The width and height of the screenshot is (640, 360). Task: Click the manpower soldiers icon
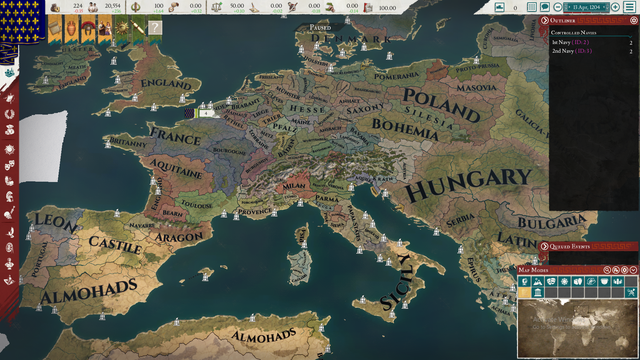(x=93, y=7)
